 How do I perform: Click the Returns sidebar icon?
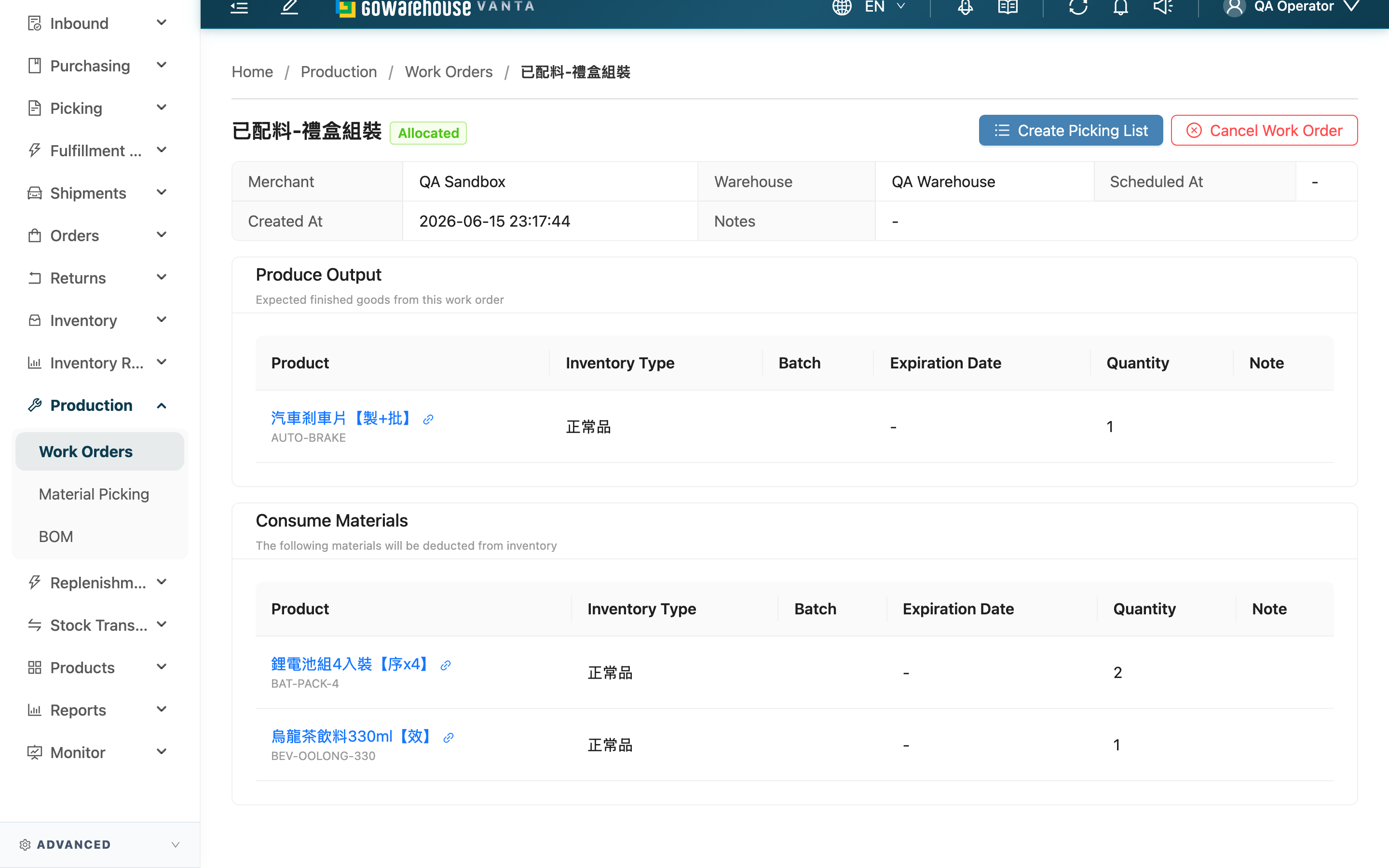pos(34,278)
